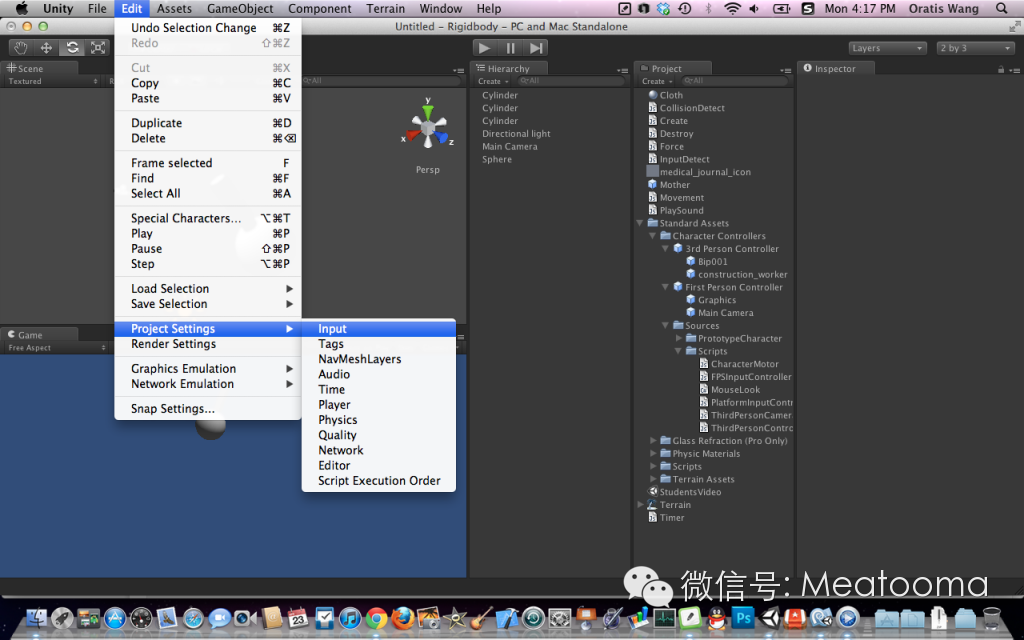Click the Step frame button
This screenshot has width=1024, height=640.
(536, 48)
